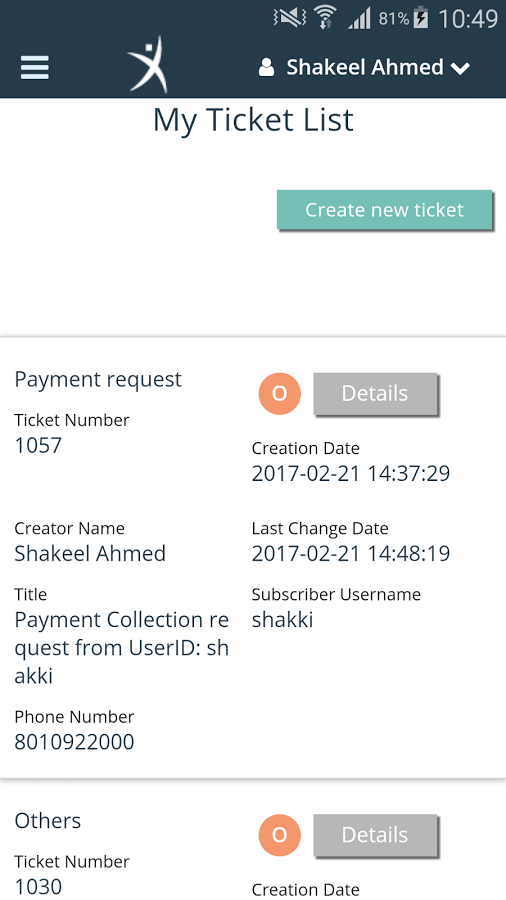Open the hamburger navigation menu

pos(35,68)
